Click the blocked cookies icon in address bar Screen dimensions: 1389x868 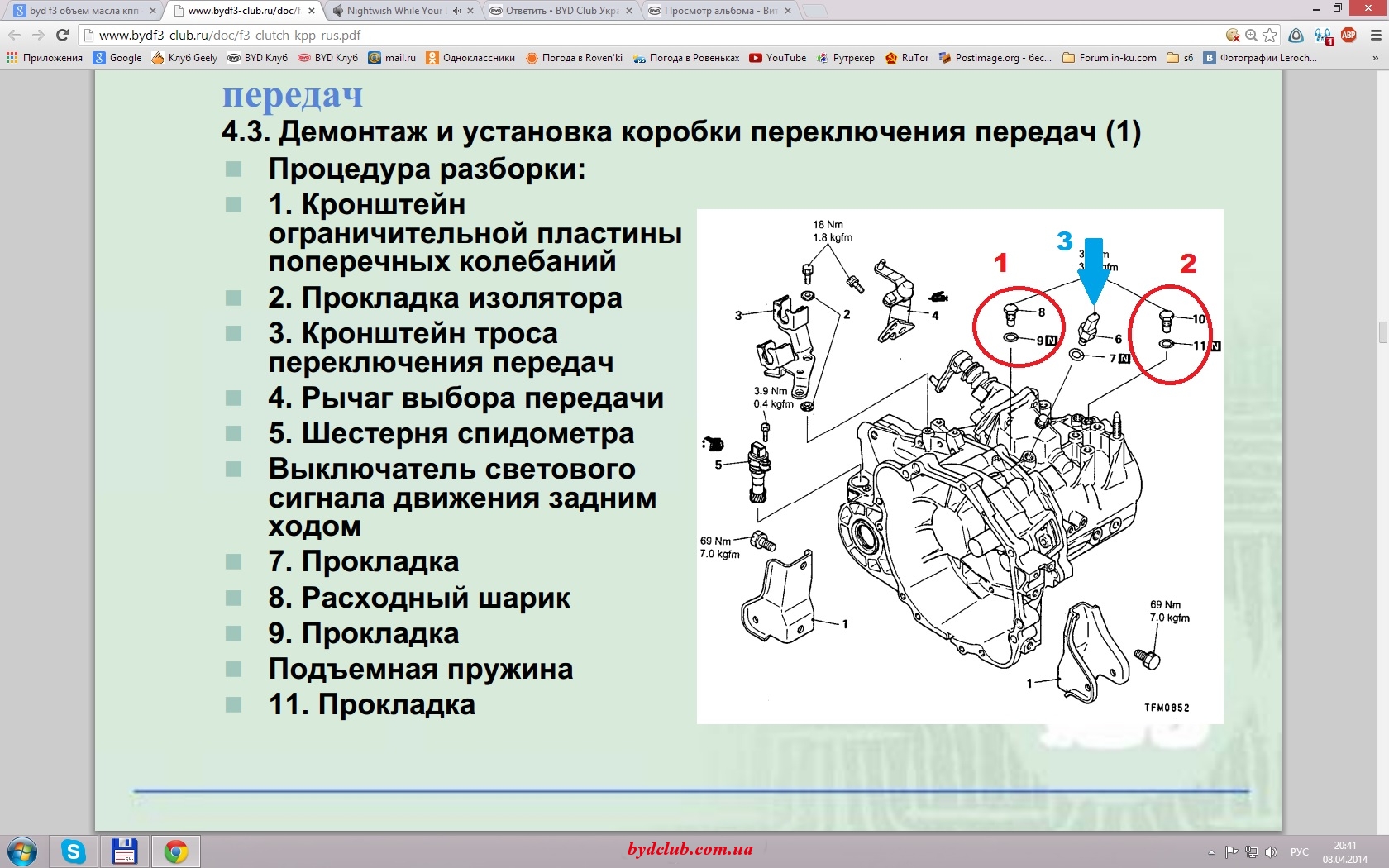(1233, 35)
